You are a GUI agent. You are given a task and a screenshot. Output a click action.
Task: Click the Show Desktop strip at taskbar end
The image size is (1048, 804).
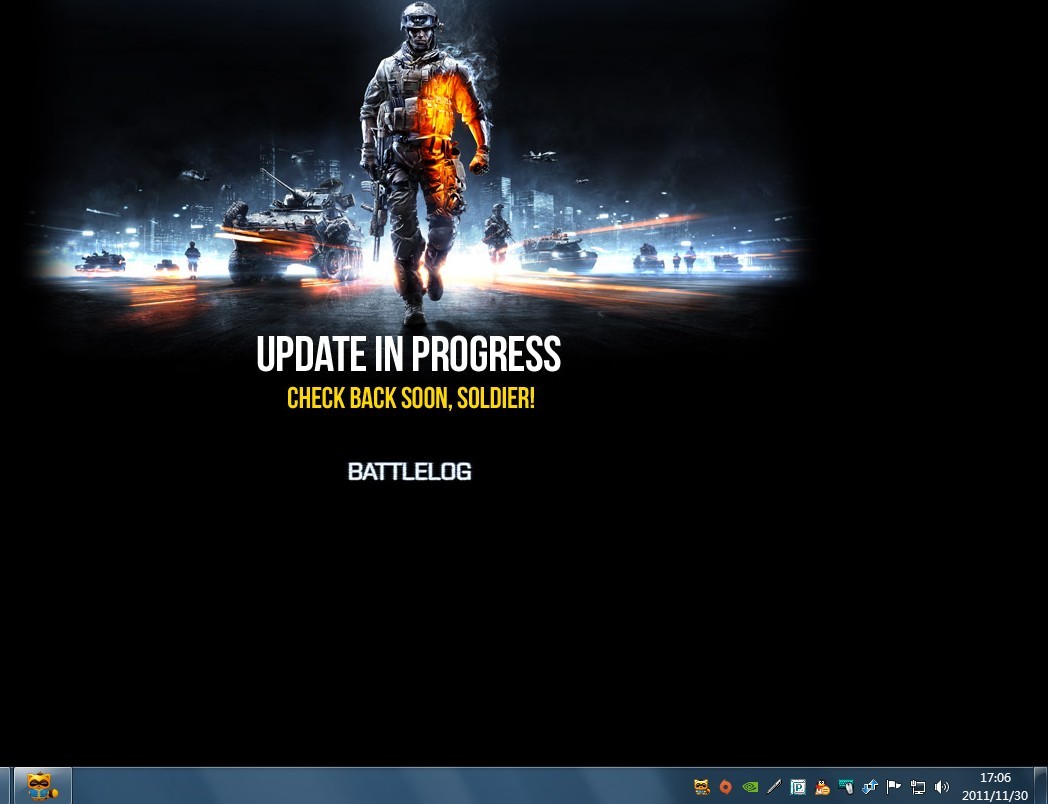[1041, 786]
